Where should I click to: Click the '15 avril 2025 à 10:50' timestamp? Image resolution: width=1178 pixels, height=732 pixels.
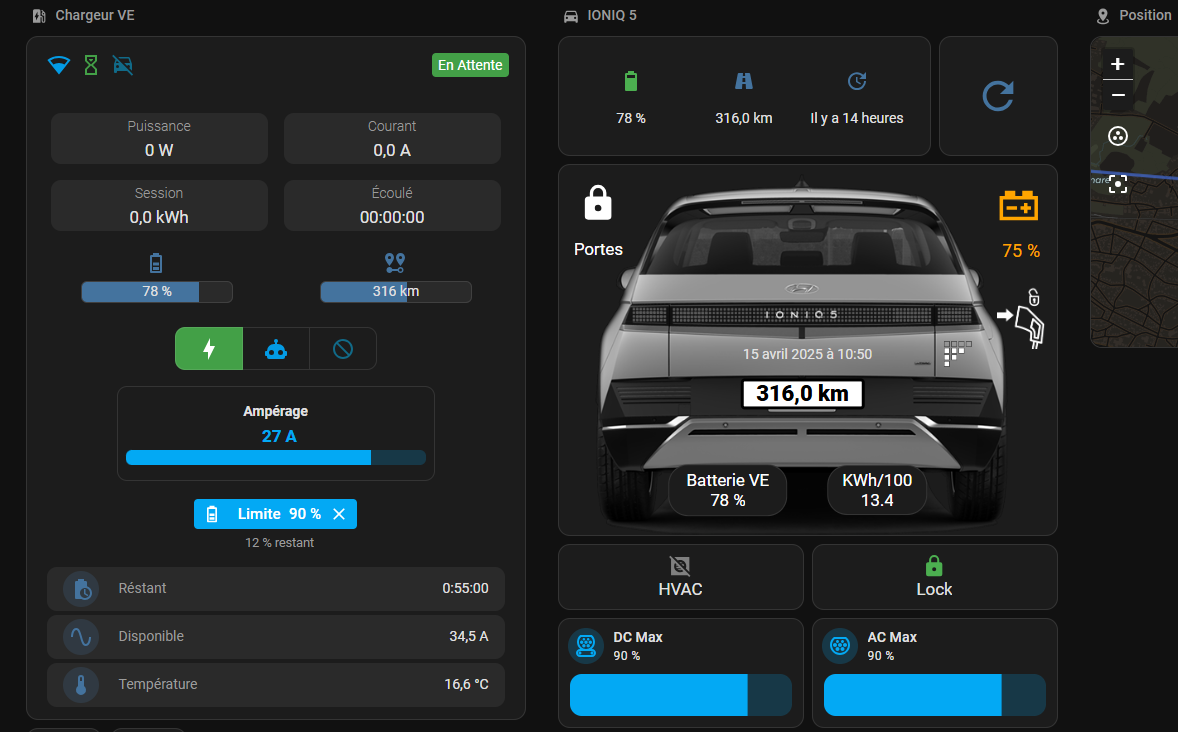(808, 354)
